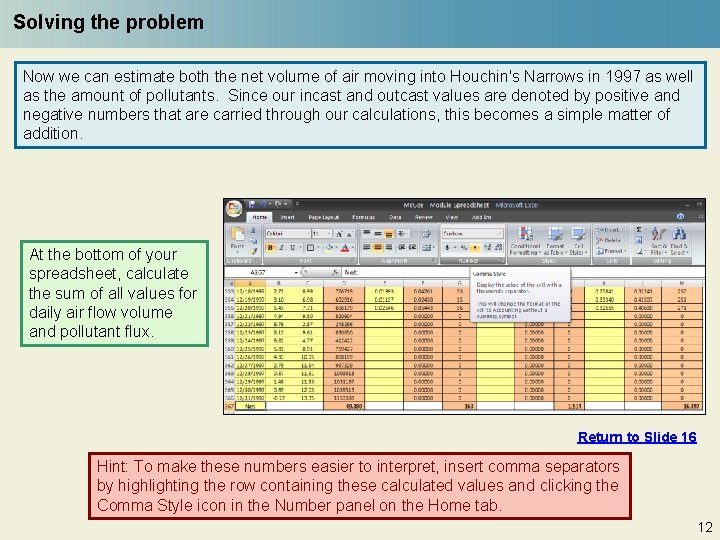The width and height of the screenshot is (720, 540).
Task: Open the Format cells dropdown
Action: point(609,251)
